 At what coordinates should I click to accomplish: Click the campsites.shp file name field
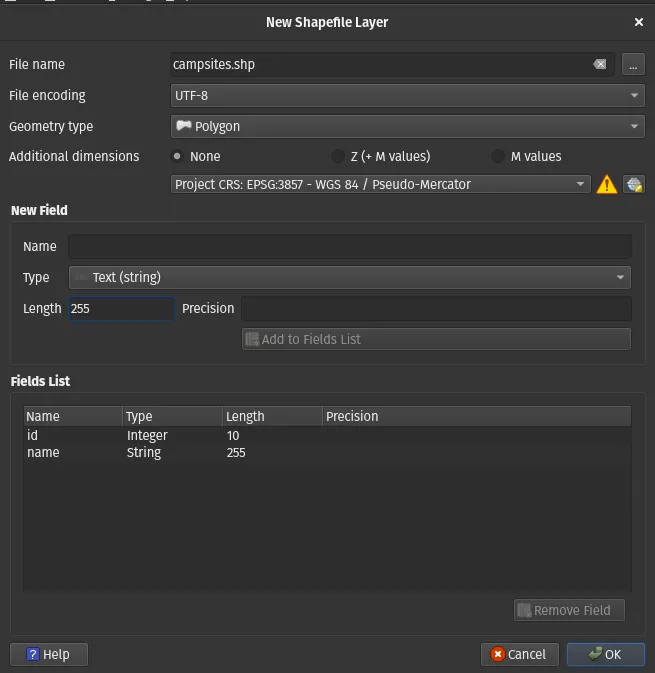[x=380, y=64]
